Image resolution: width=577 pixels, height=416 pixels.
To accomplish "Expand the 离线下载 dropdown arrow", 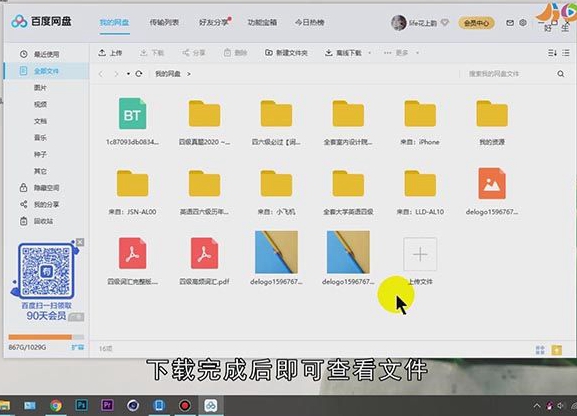I will point(369,53).
